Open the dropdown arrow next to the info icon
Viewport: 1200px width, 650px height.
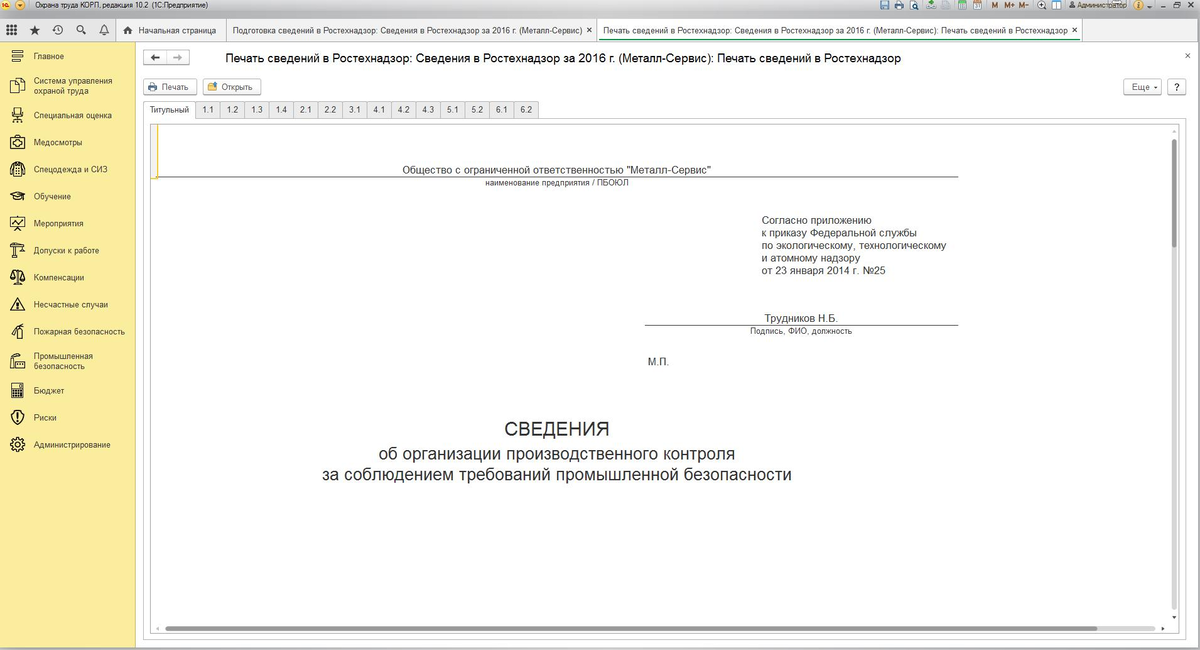[1148, 5]
